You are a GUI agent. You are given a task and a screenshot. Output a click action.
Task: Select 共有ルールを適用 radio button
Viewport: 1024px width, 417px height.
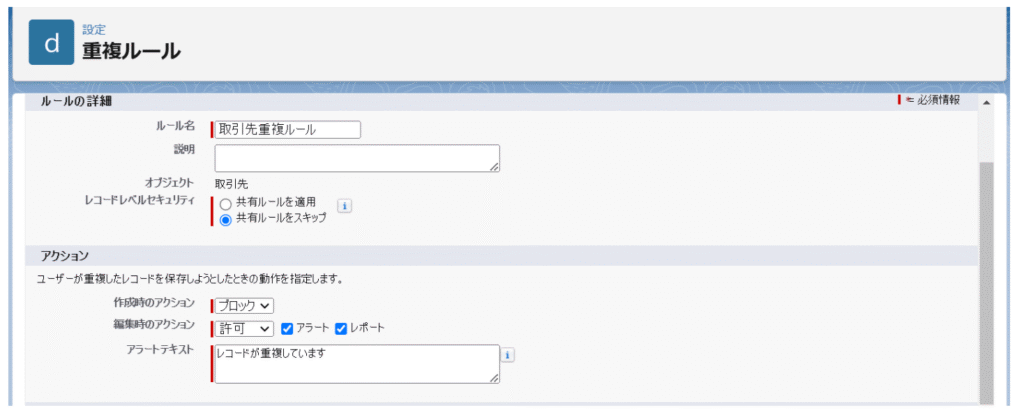click(x=225, y=204)
